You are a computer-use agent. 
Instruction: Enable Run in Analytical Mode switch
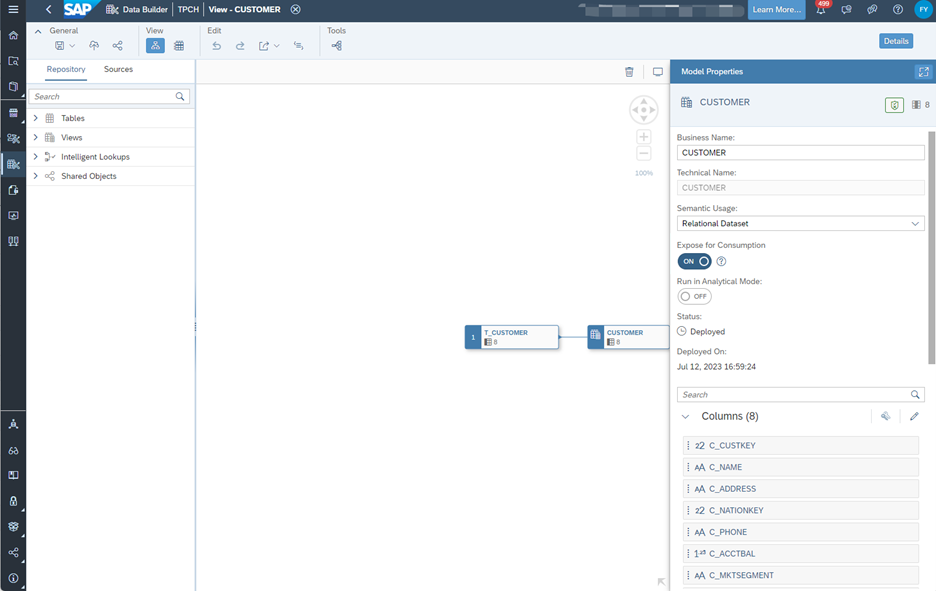[694, 297]
